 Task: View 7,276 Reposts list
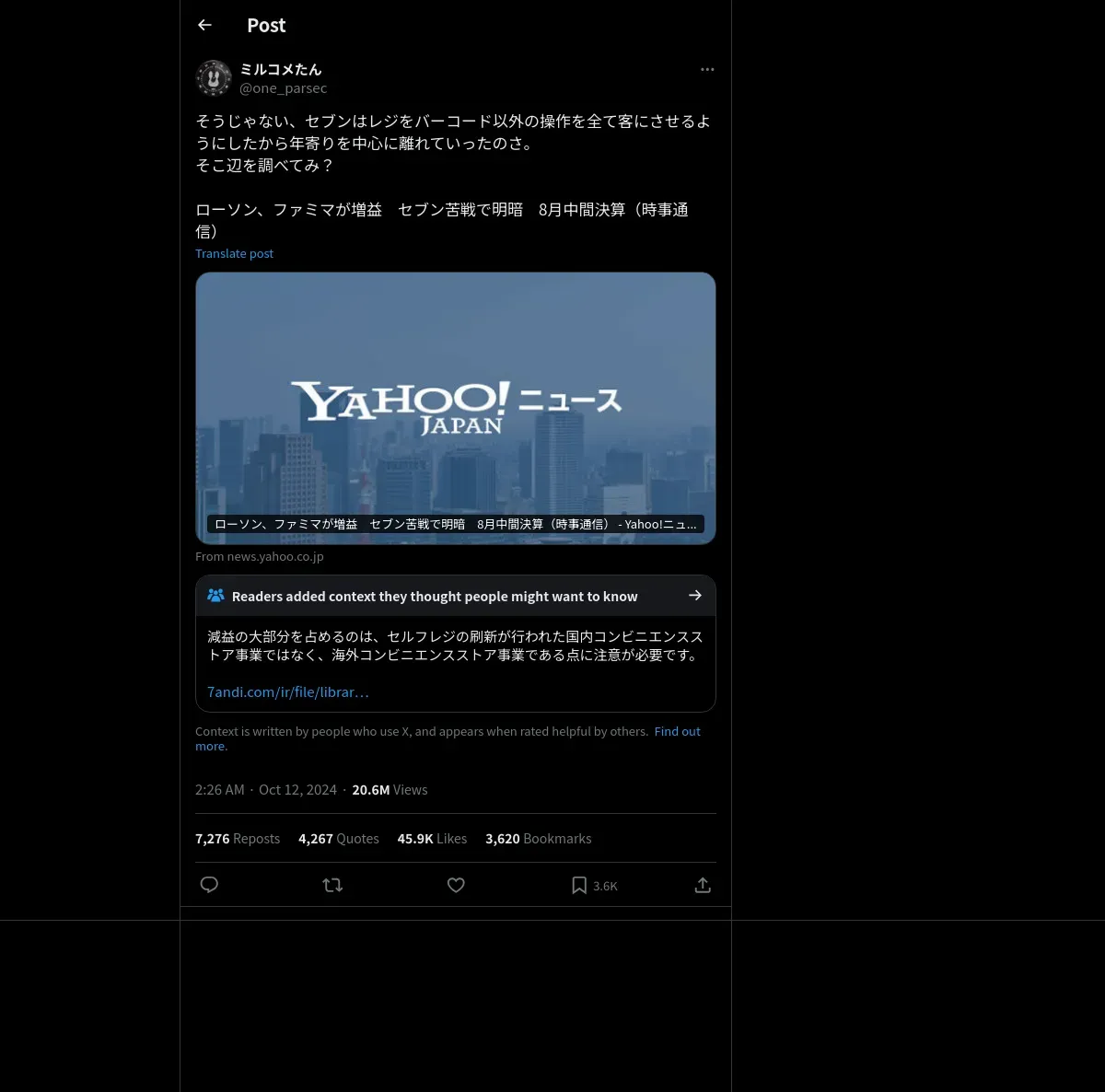[238, 839]
